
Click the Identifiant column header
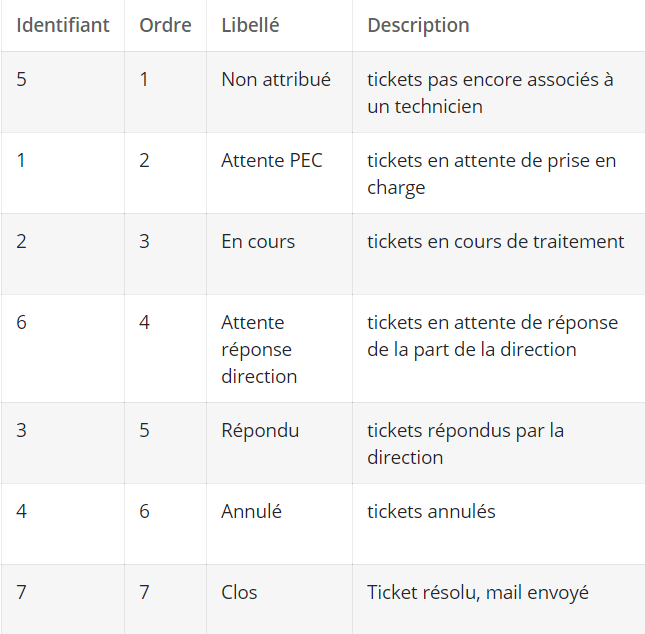(63, 25)
